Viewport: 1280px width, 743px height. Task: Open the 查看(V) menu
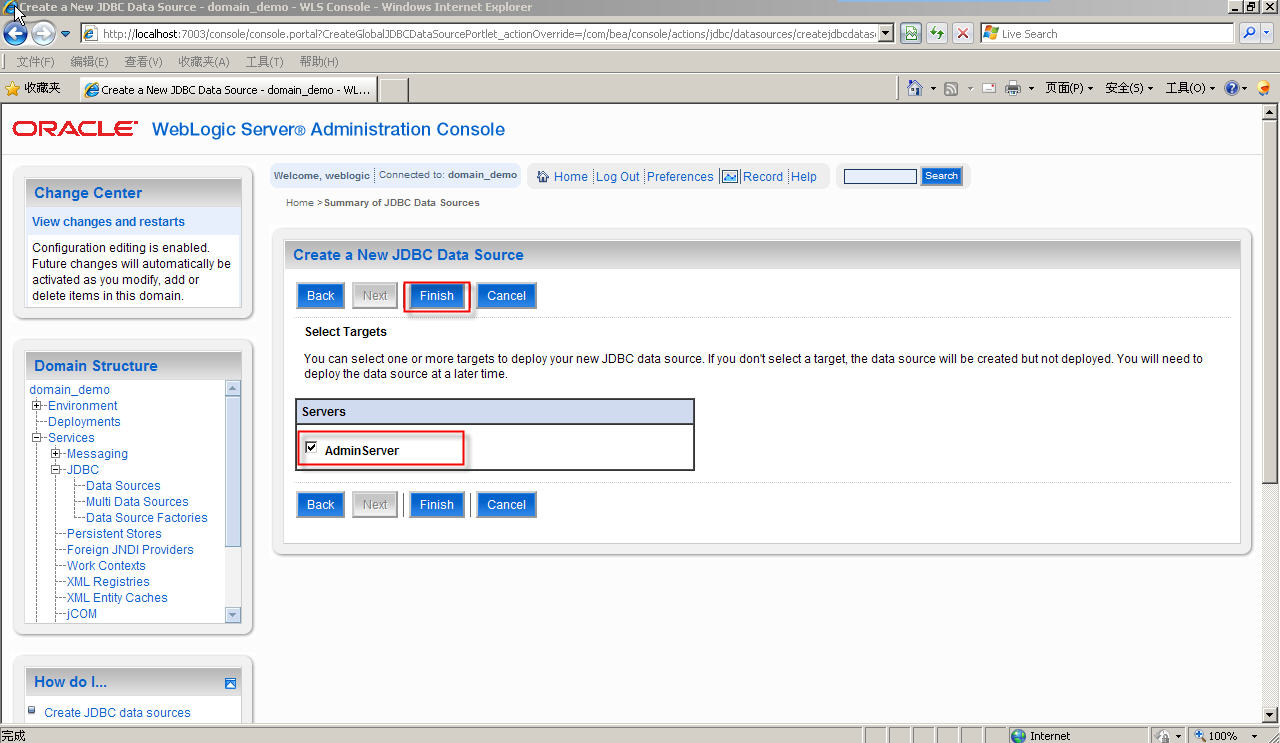pyautogui.click(x=143, y=62)
